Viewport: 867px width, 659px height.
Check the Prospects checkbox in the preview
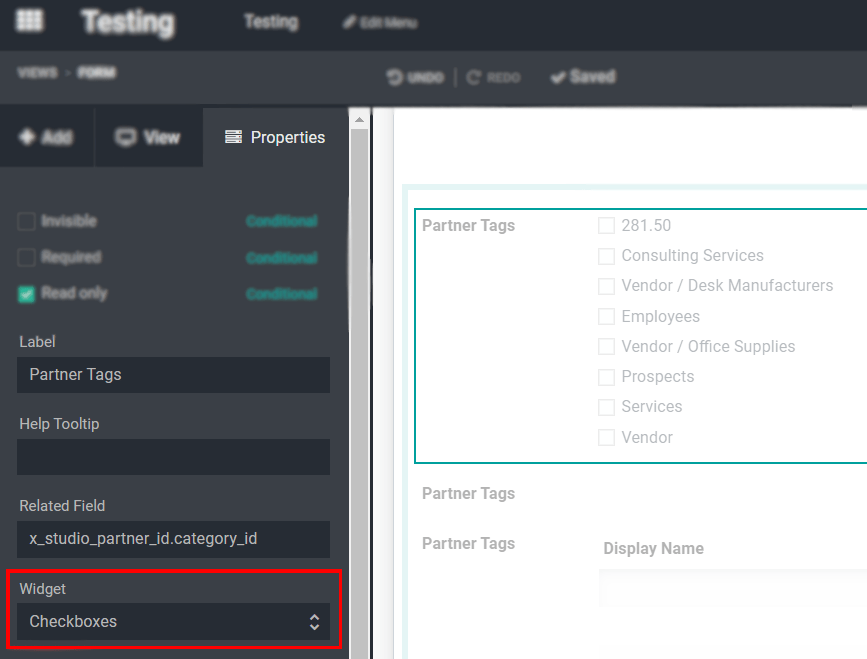pos(606,377)
